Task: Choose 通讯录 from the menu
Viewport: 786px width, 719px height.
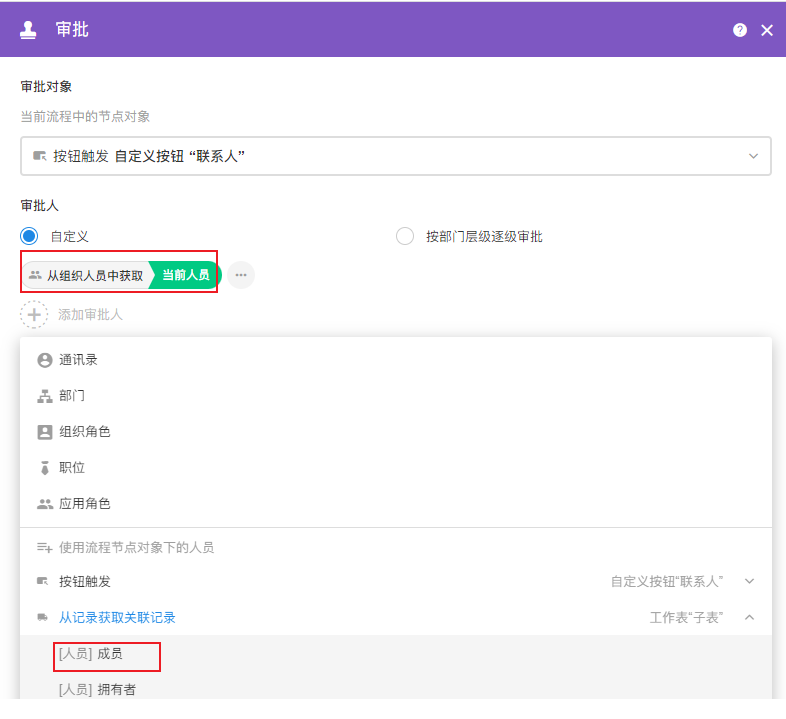Action: [x=78, y=360]
